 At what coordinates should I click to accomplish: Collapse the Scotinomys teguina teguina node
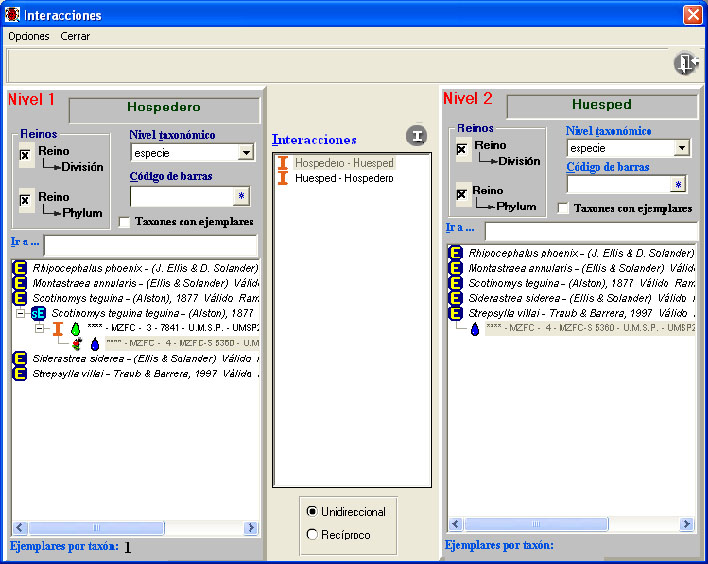click(x=20, y=313)
